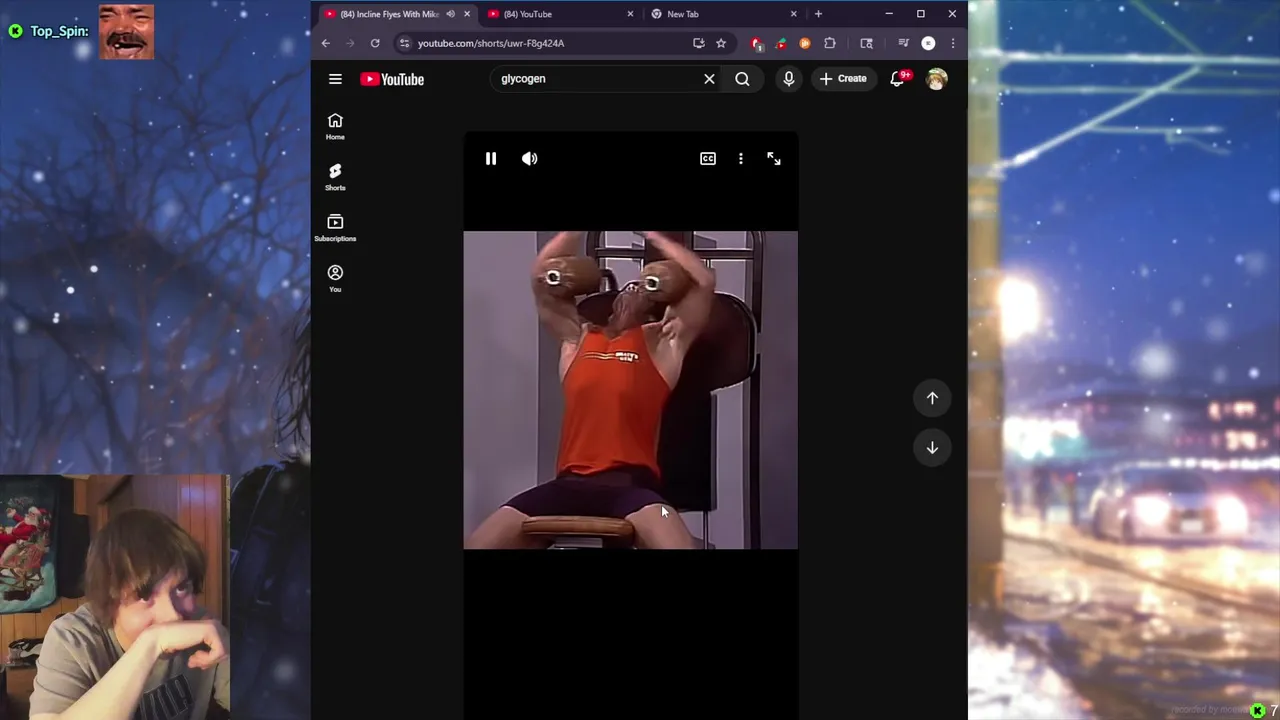Open the Chrome three-dot menu
Screen dimensions: 1280x720
[952, 43]
